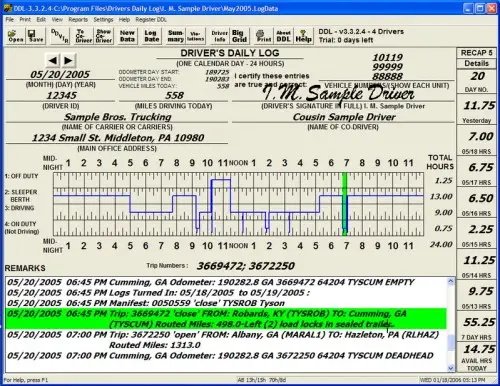Click the To Co-Driver toolbar button
Image resolution: width=500 pixels, height=386 pixels.
[84, 36]
